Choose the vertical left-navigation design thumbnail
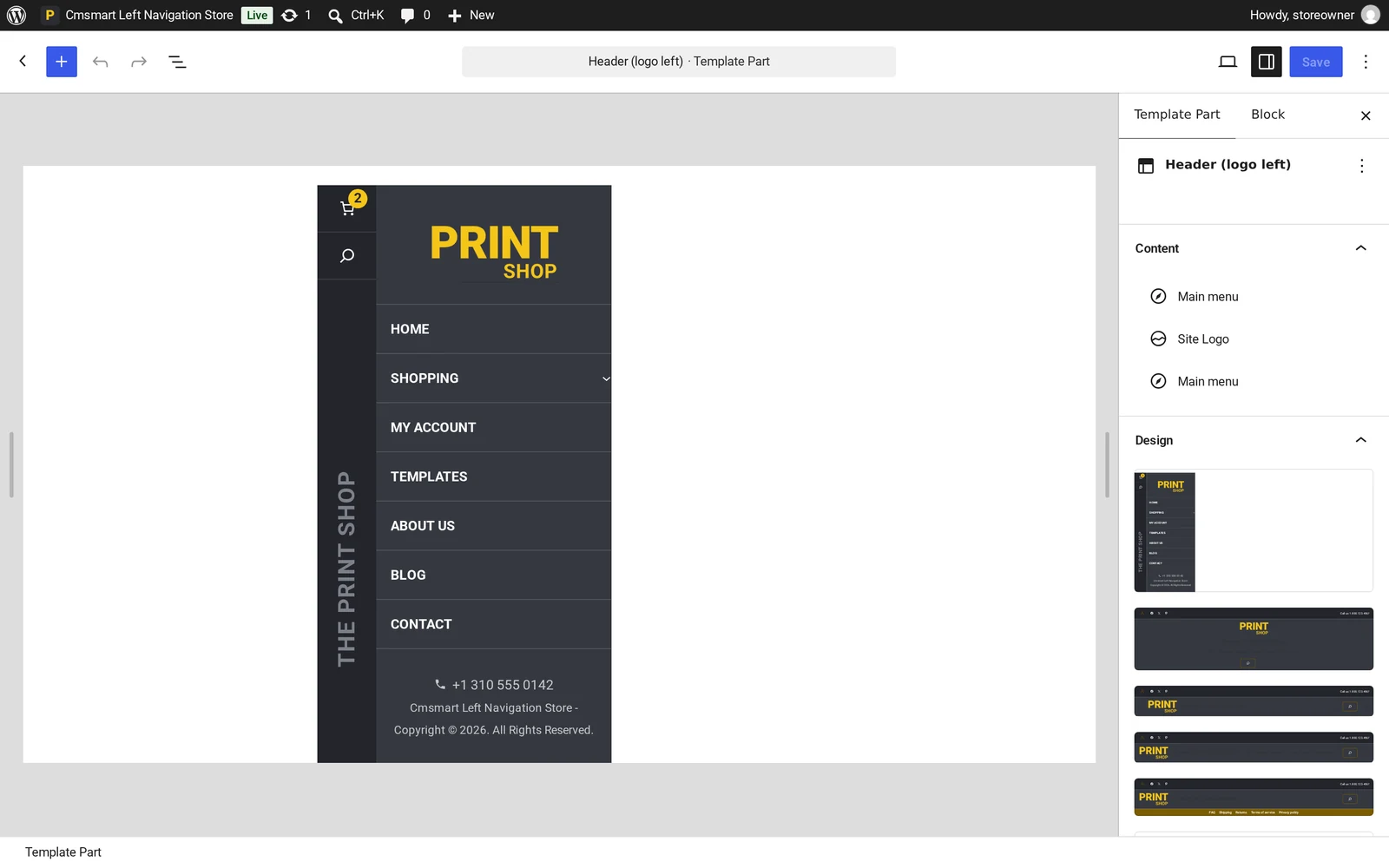This screenshot has height=868, width=1389. point(1254,530)
